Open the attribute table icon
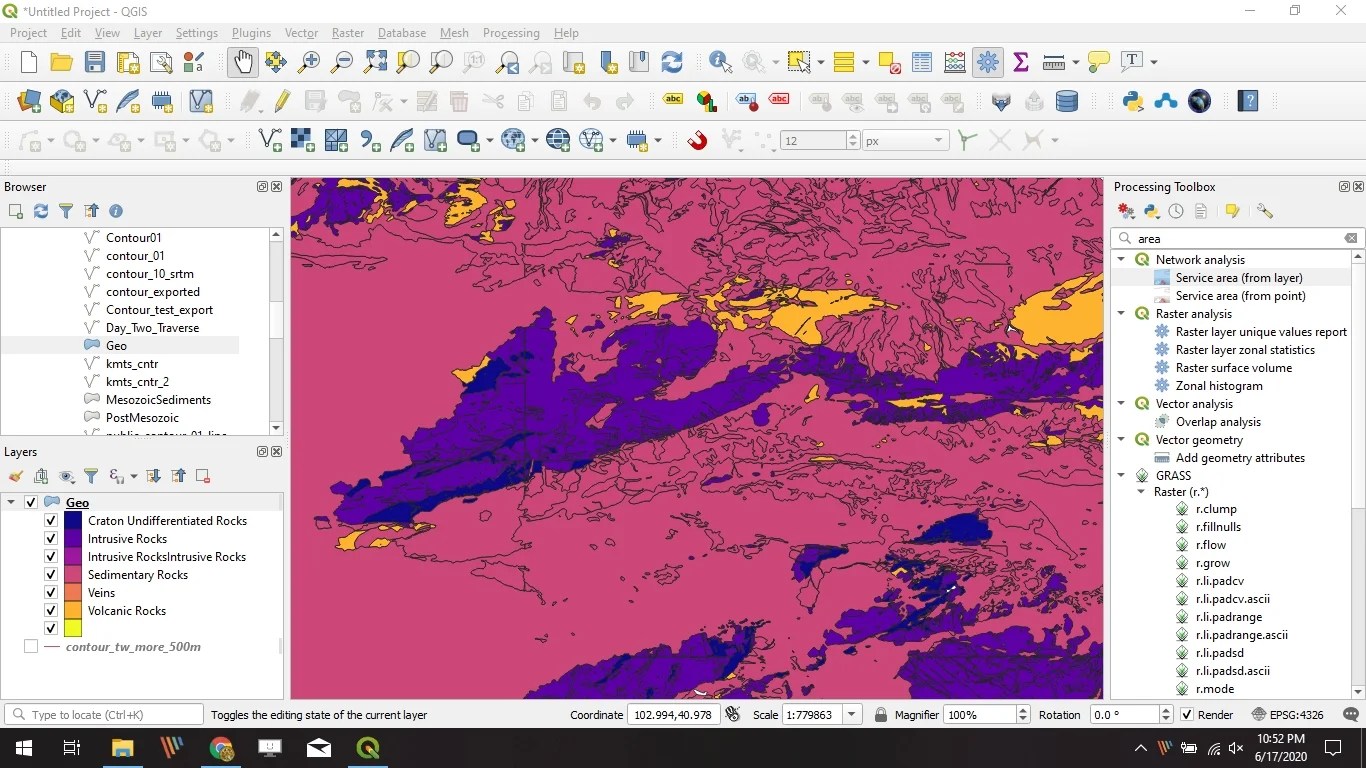Screen dimensions: 1366x768 922,62
